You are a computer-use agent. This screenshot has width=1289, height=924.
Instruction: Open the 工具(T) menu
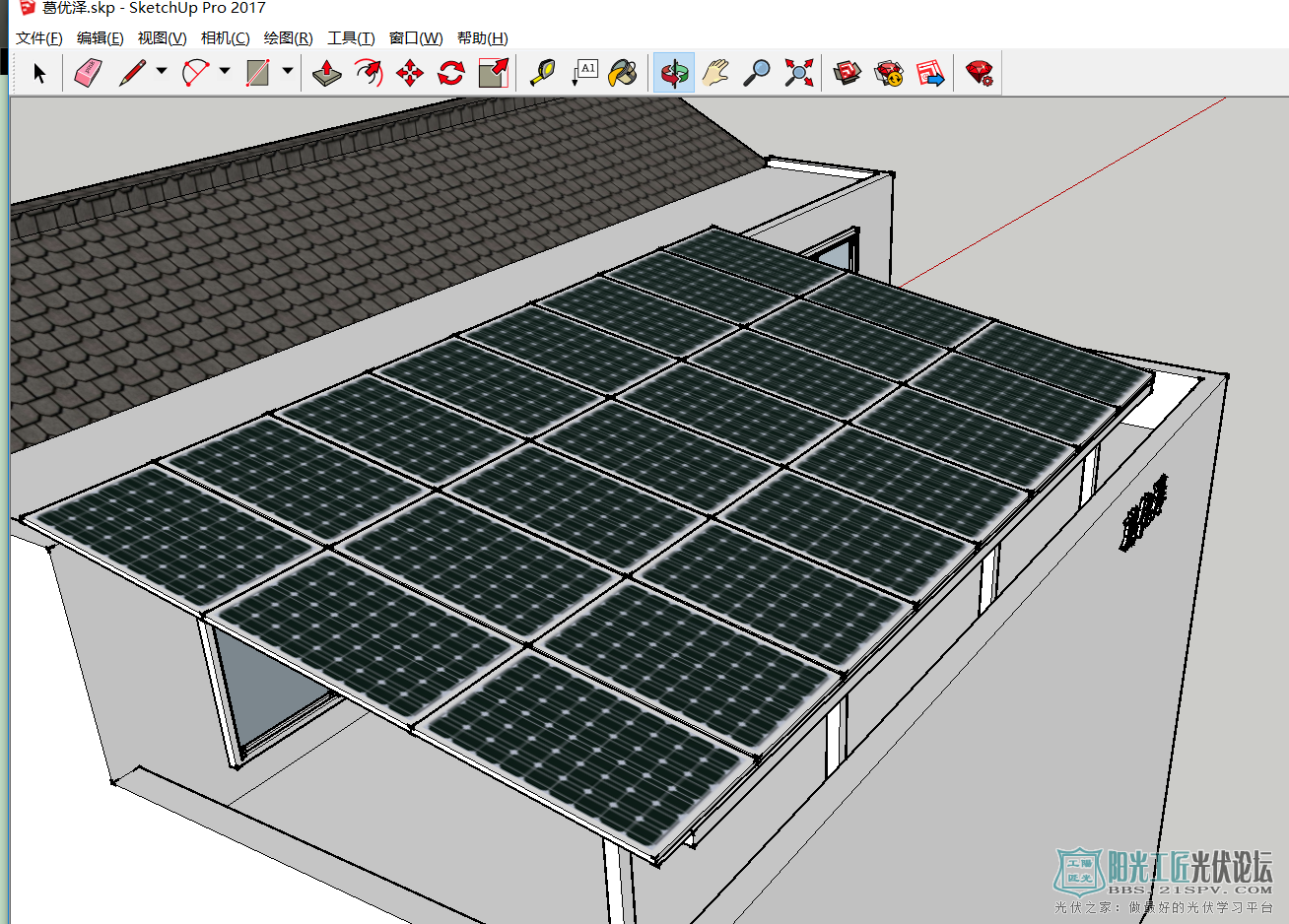(x=352, y=38)
